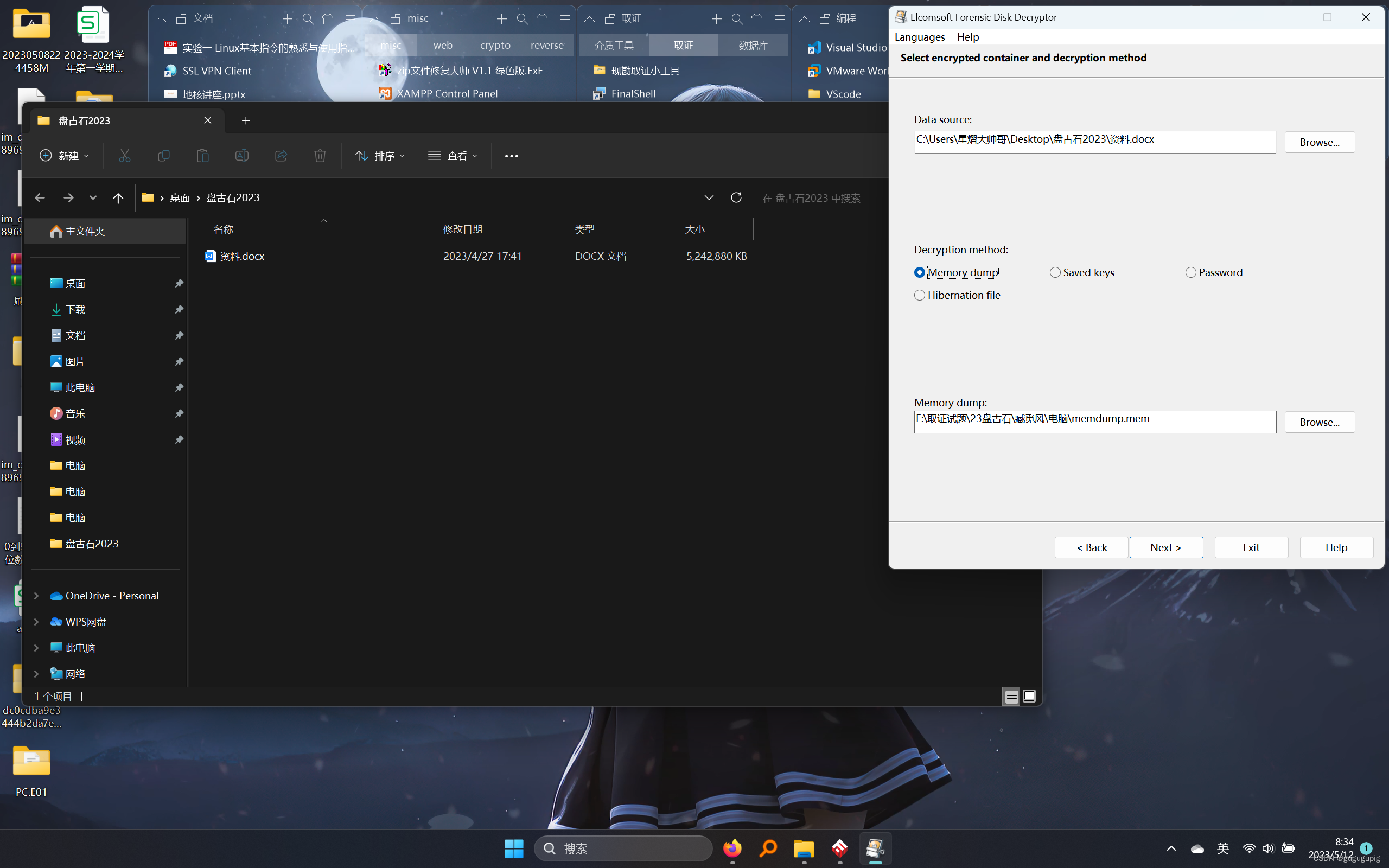Open the 排序 sort dropdown

click(380, 156)
